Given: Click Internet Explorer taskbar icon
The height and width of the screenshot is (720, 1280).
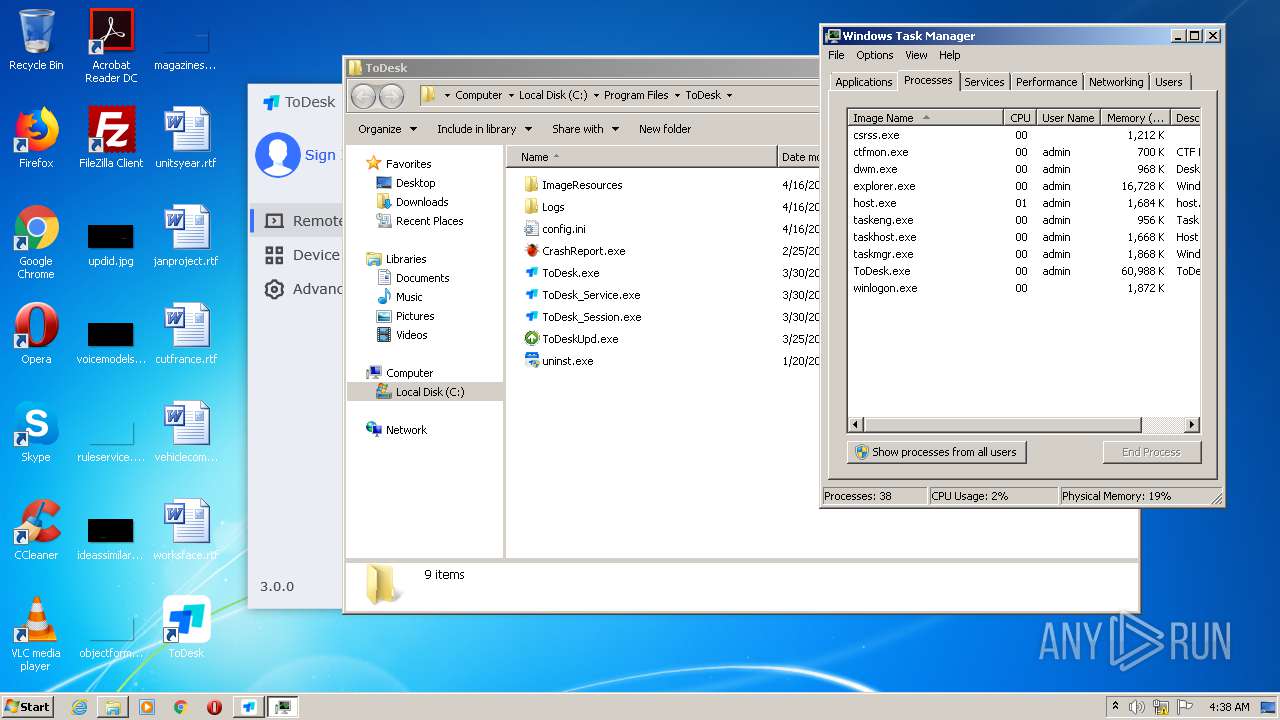Looking at the screenshot, I should 79,707.
